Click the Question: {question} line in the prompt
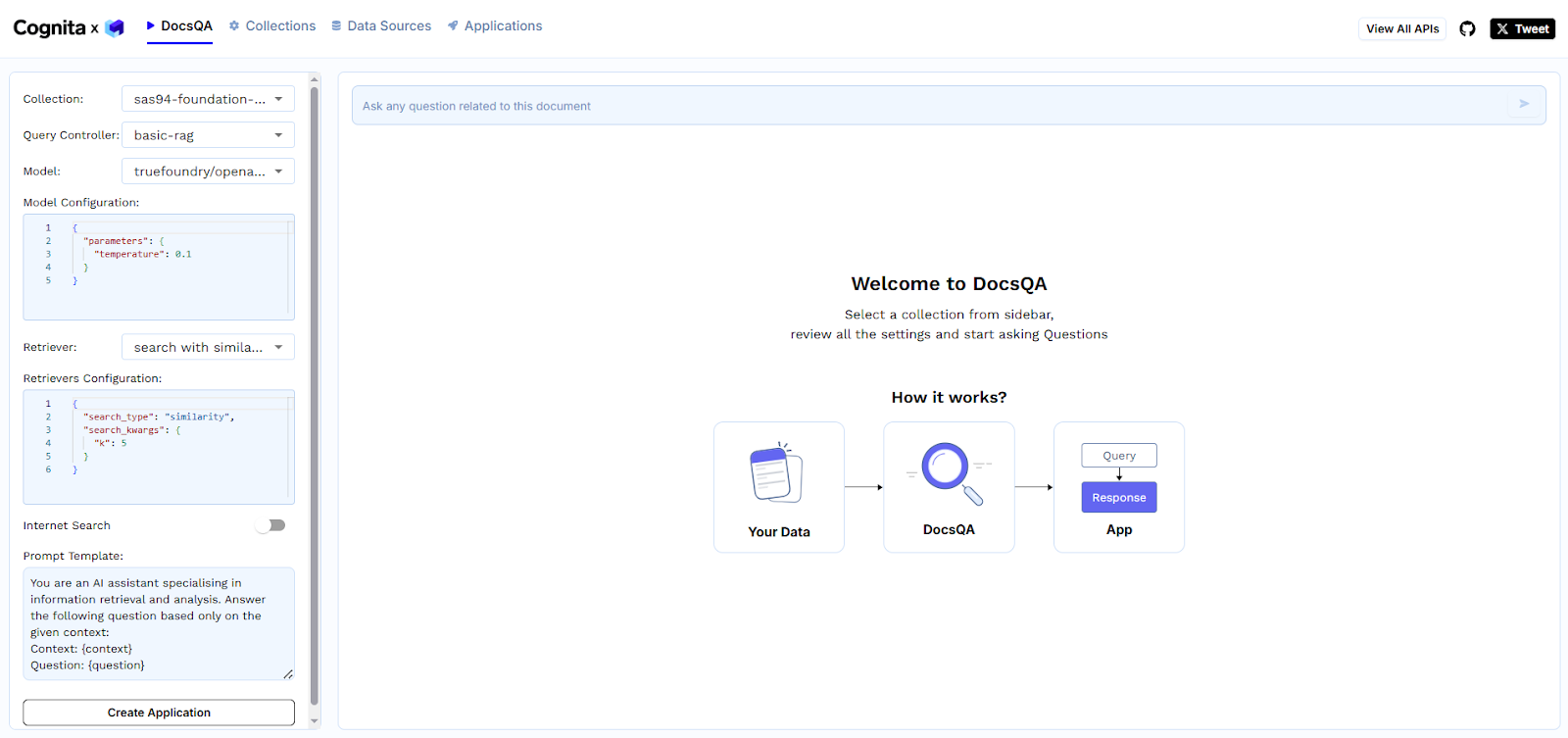Image resolution: width=1568 pixels, height=738 pixels. pyautogui.click(x=87, y=665)
